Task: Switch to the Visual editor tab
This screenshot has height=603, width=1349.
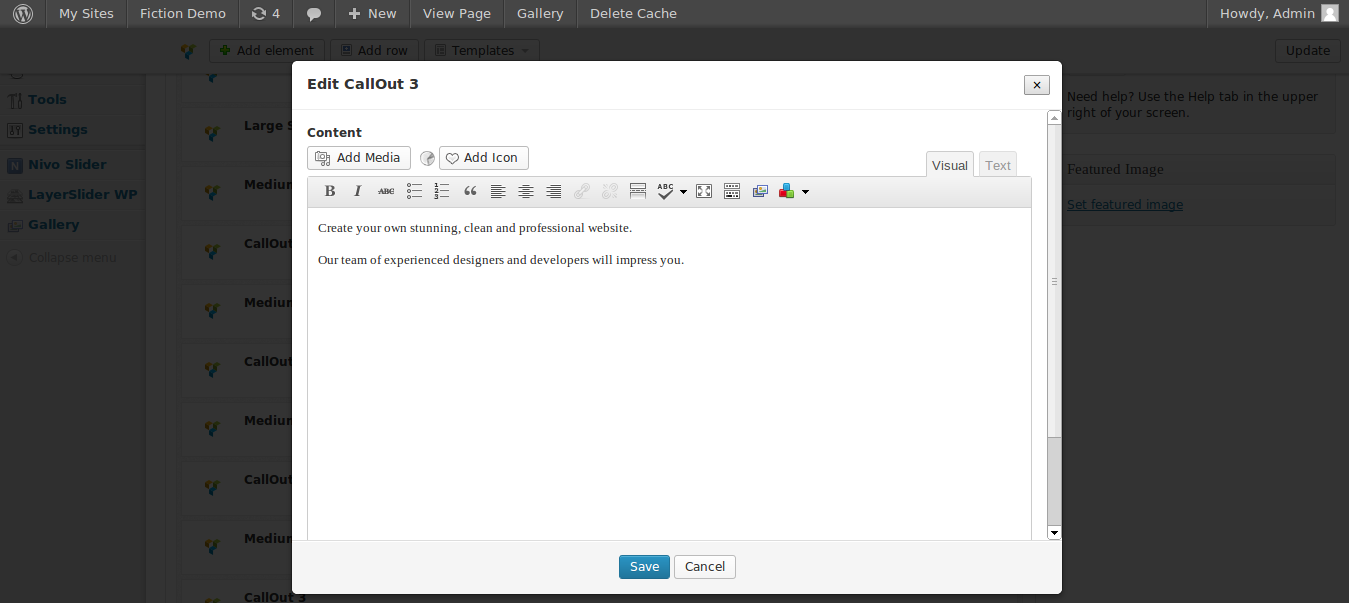Action: [950, 165]
